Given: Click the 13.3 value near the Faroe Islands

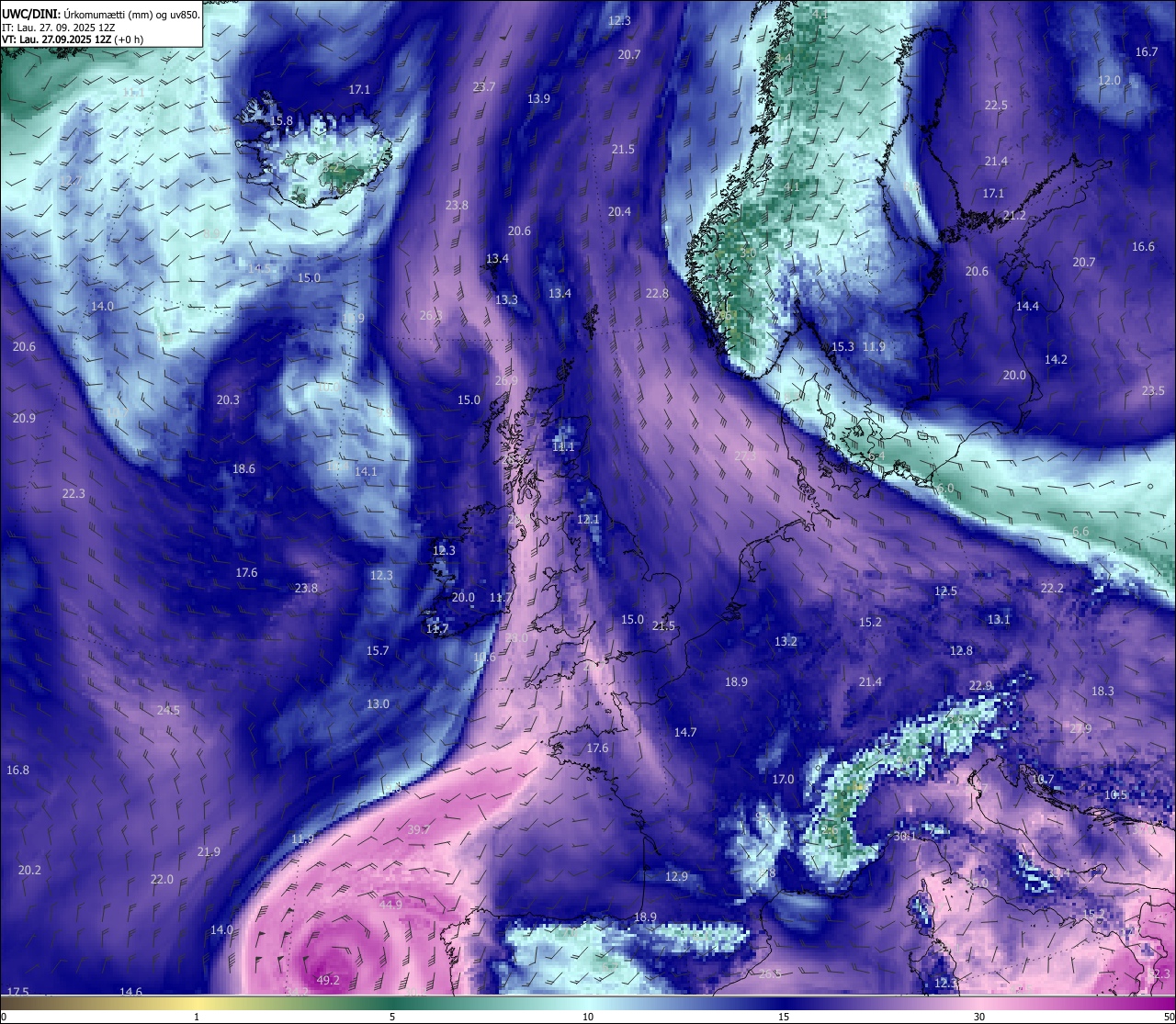Looking at the screenshot, I should pyautogui.click(x=506, y=300).
